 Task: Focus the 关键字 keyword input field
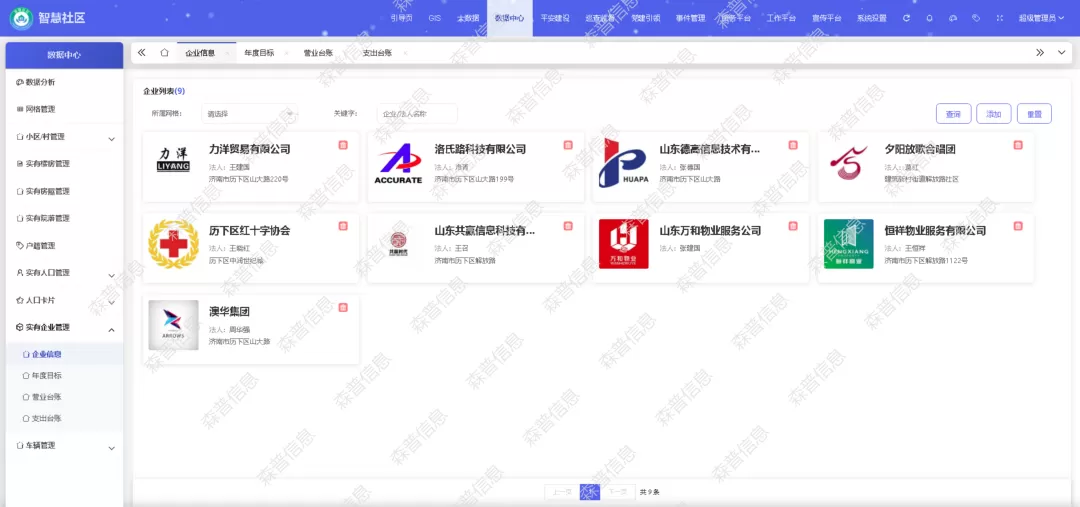pyautogui.click(x=417, y=114)
